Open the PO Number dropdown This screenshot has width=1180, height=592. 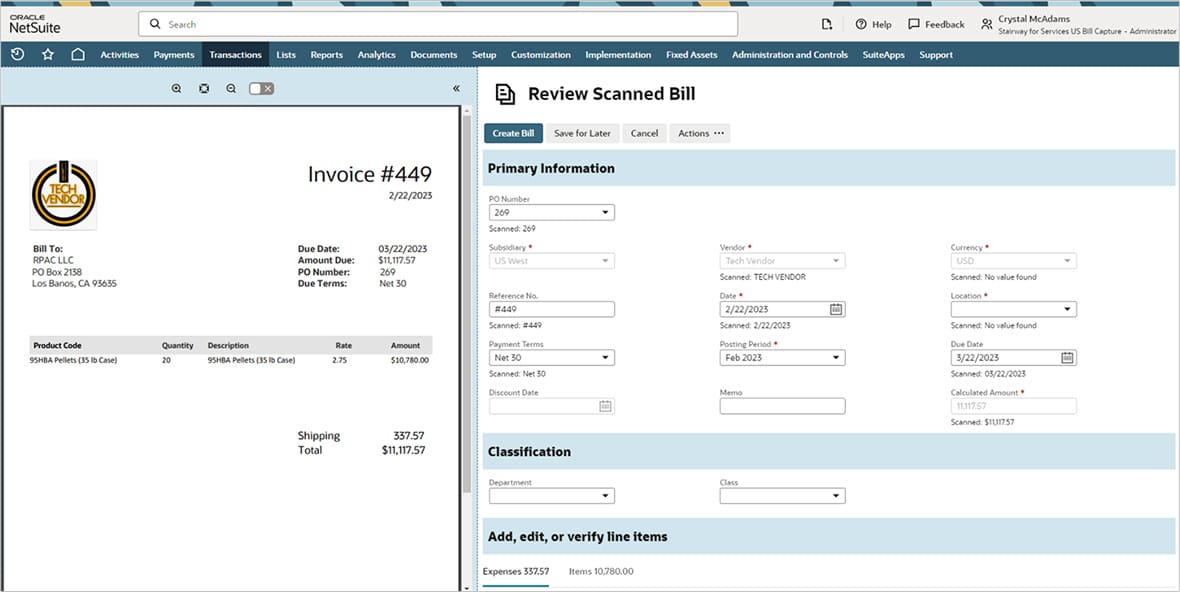[x=605, y=211]
